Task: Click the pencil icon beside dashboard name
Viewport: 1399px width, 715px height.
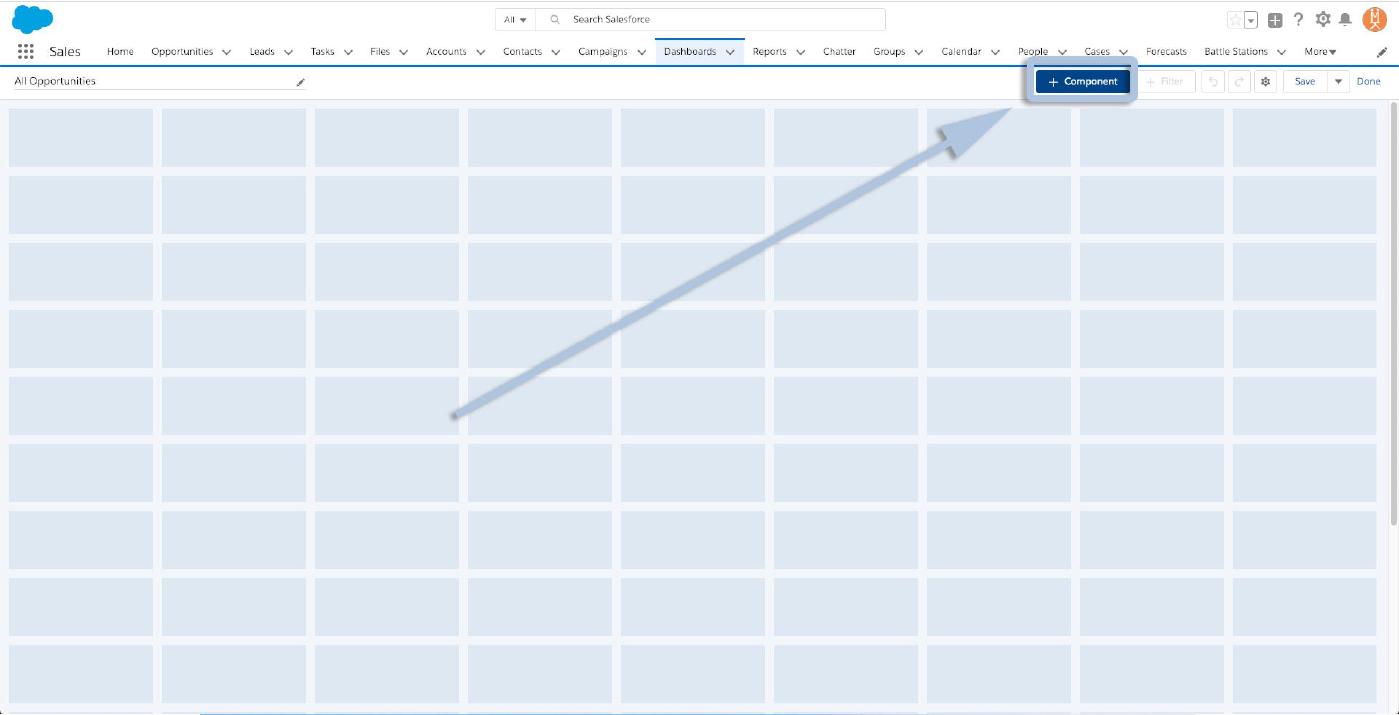Action: coord(300,82)
